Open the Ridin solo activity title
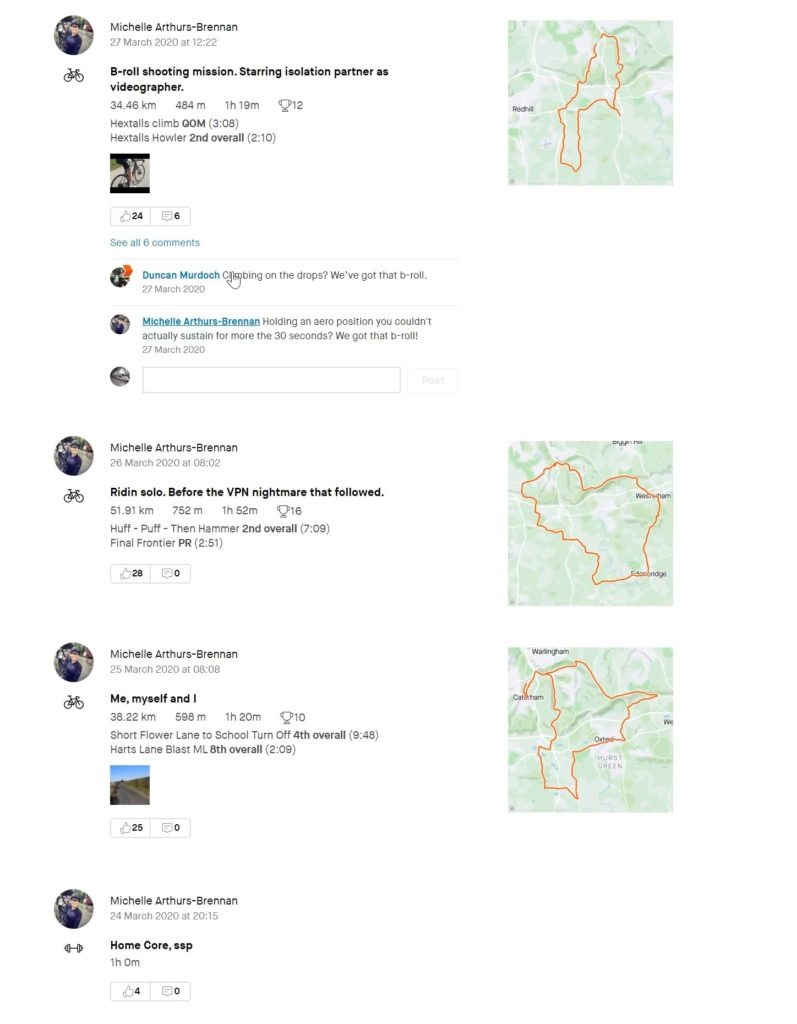 pyautogui.click(x=247, y=492)
